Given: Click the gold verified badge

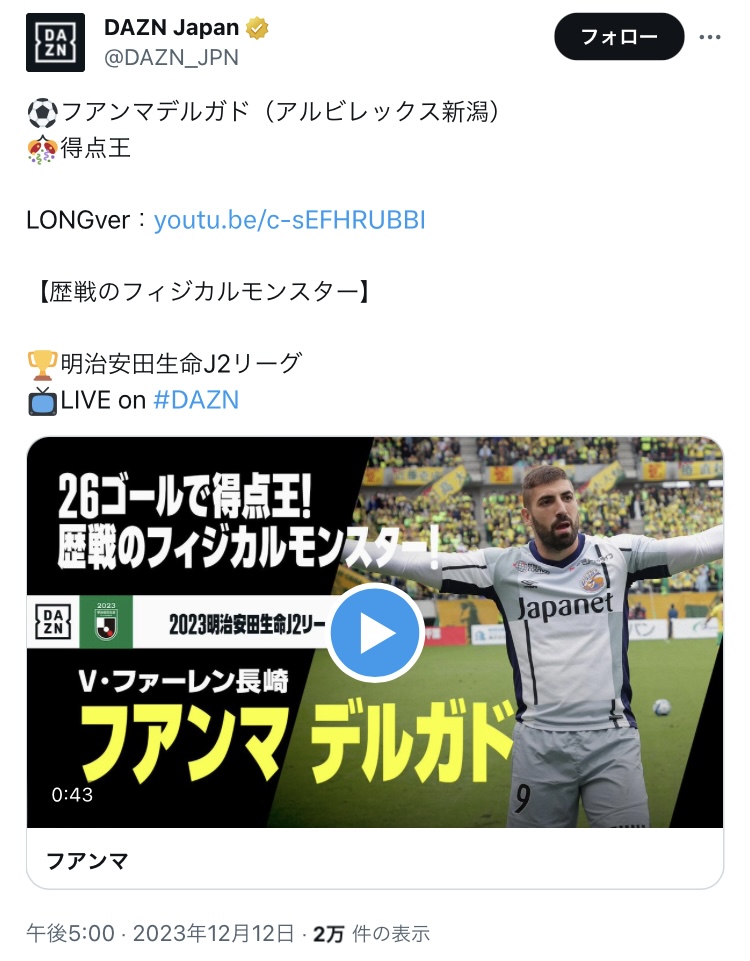Looking at the screenshot, I should coord(257,28).
